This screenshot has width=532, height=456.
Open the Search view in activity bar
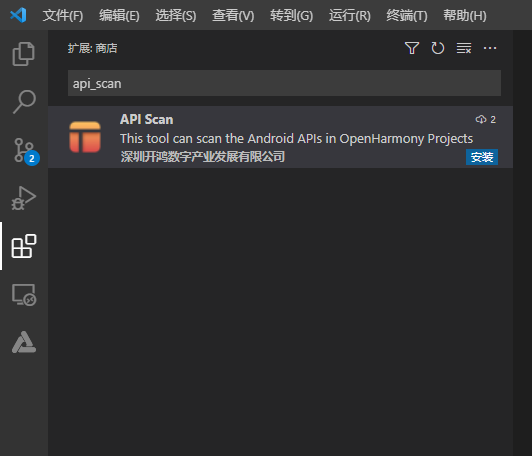[24, 101]
